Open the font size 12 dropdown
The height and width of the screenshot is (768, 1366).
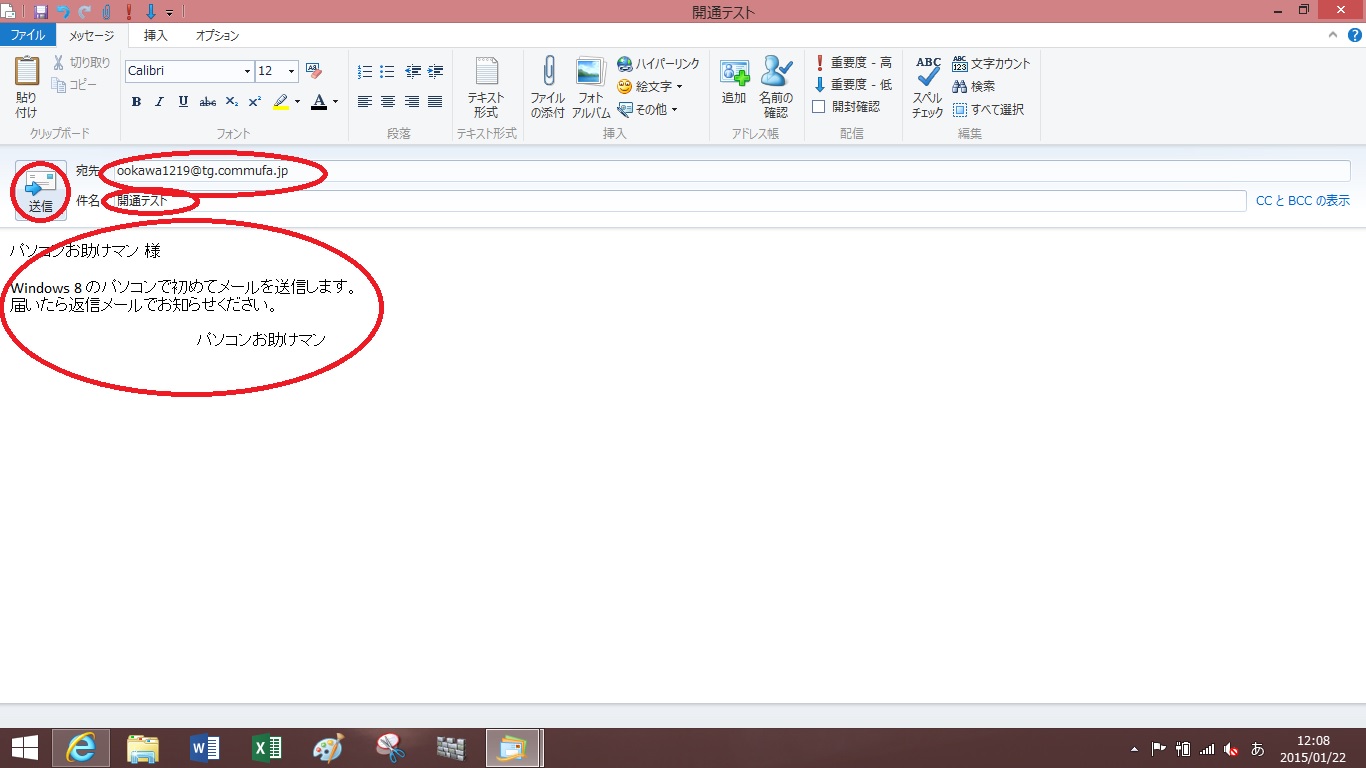291,71
